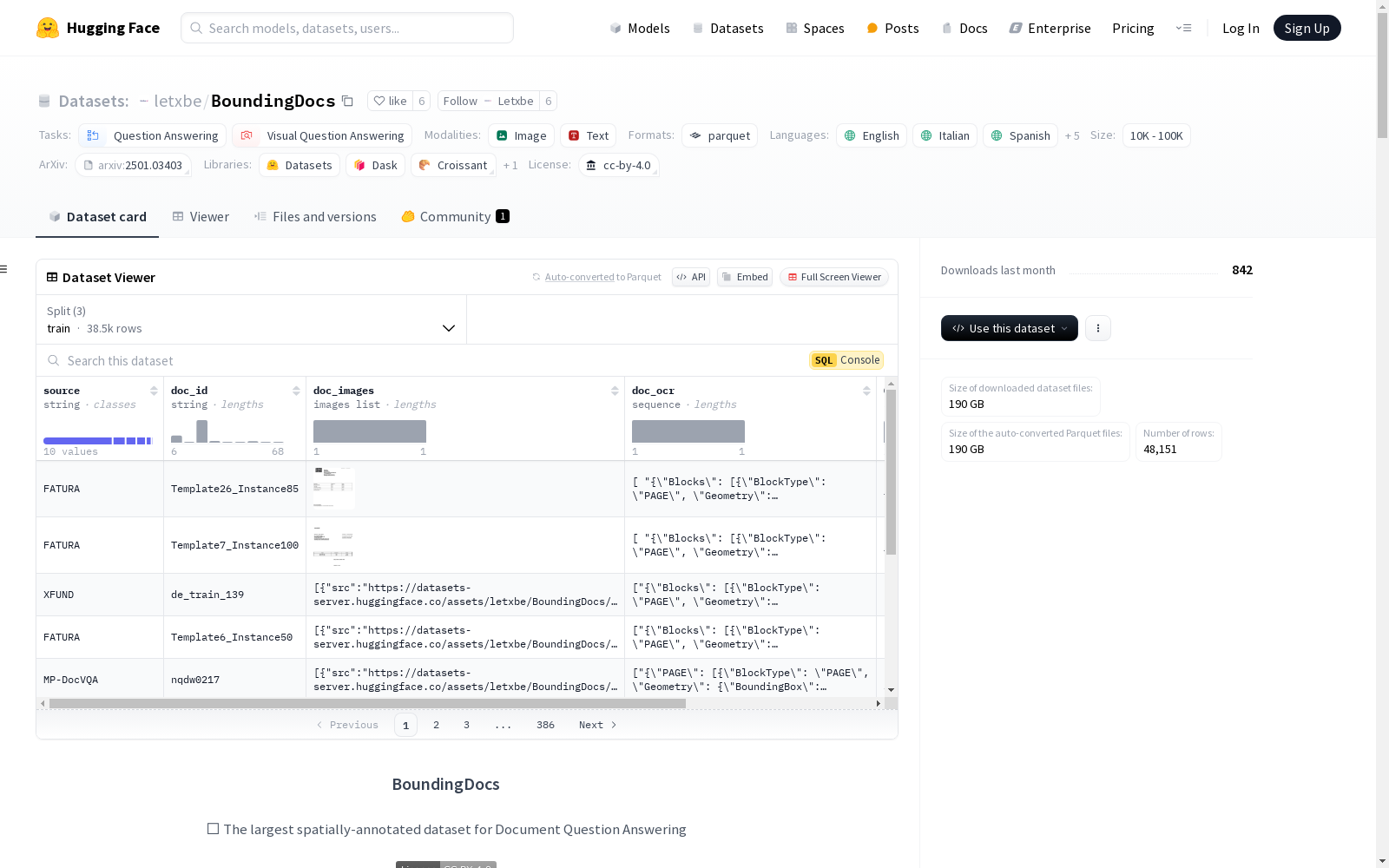Click the parquet format tag
This screenshot has height=868, width=1389.
coord(720,135)
